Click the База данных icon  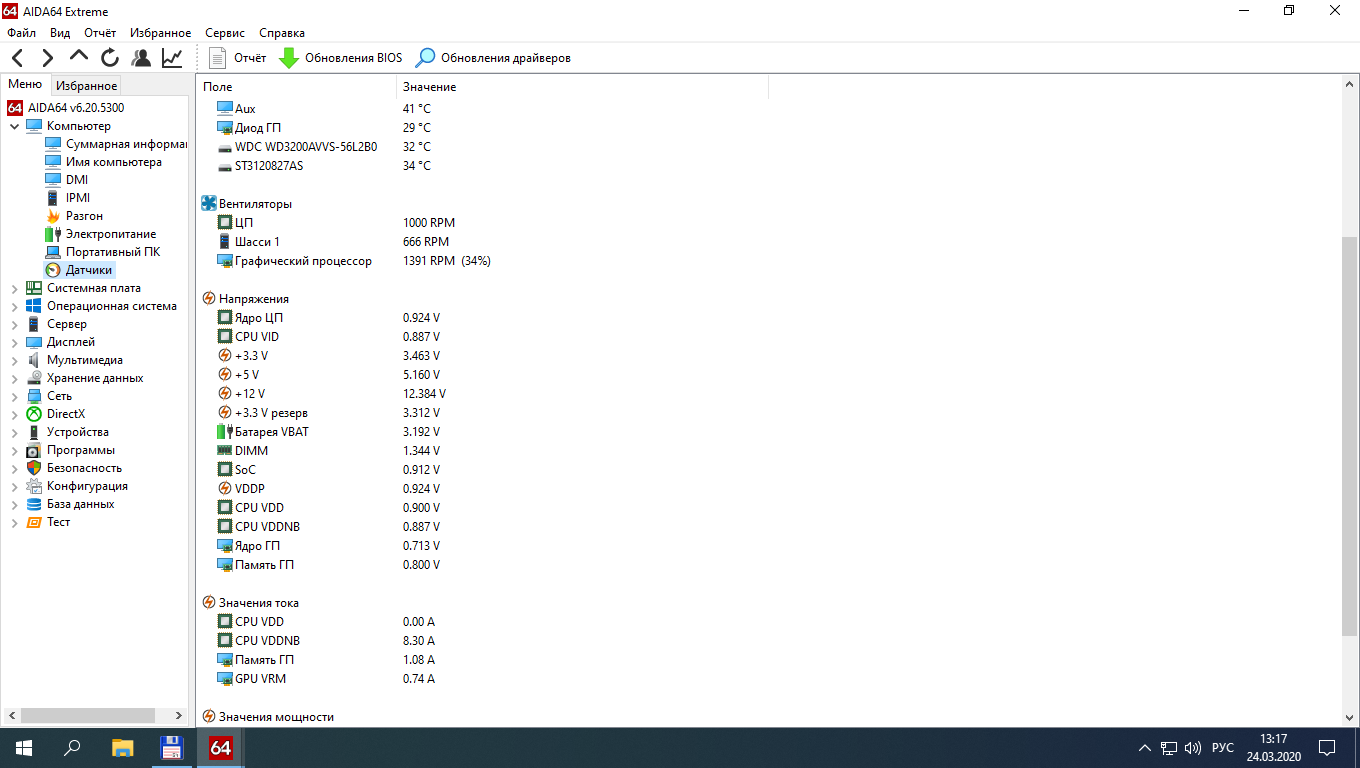[x=34, y=504]
